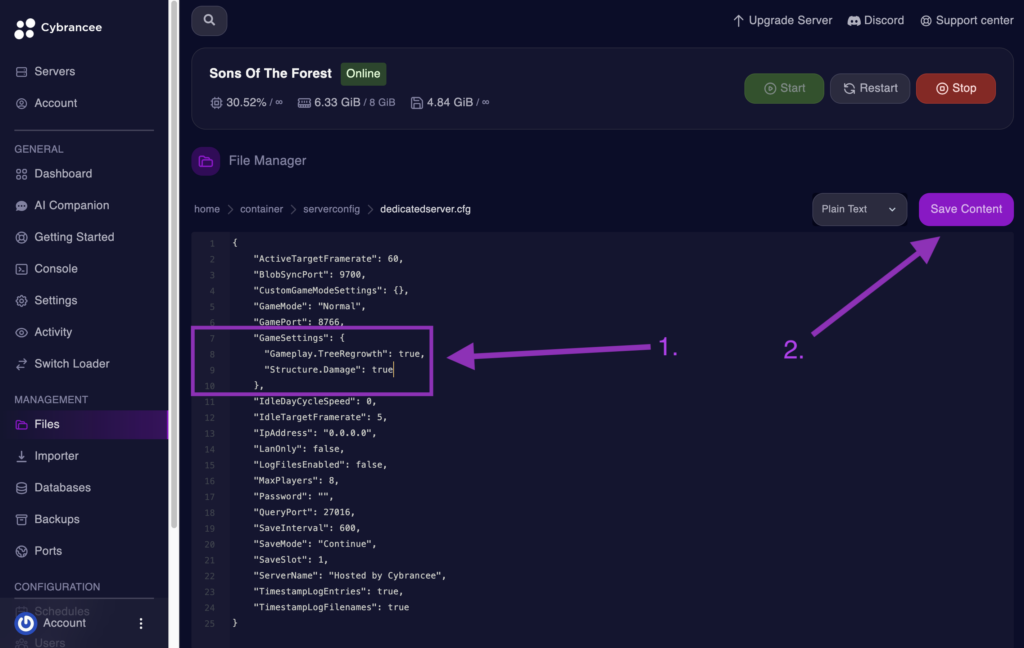
Task: Click the CPU usage icon
Action: click(x=216, y=103)
